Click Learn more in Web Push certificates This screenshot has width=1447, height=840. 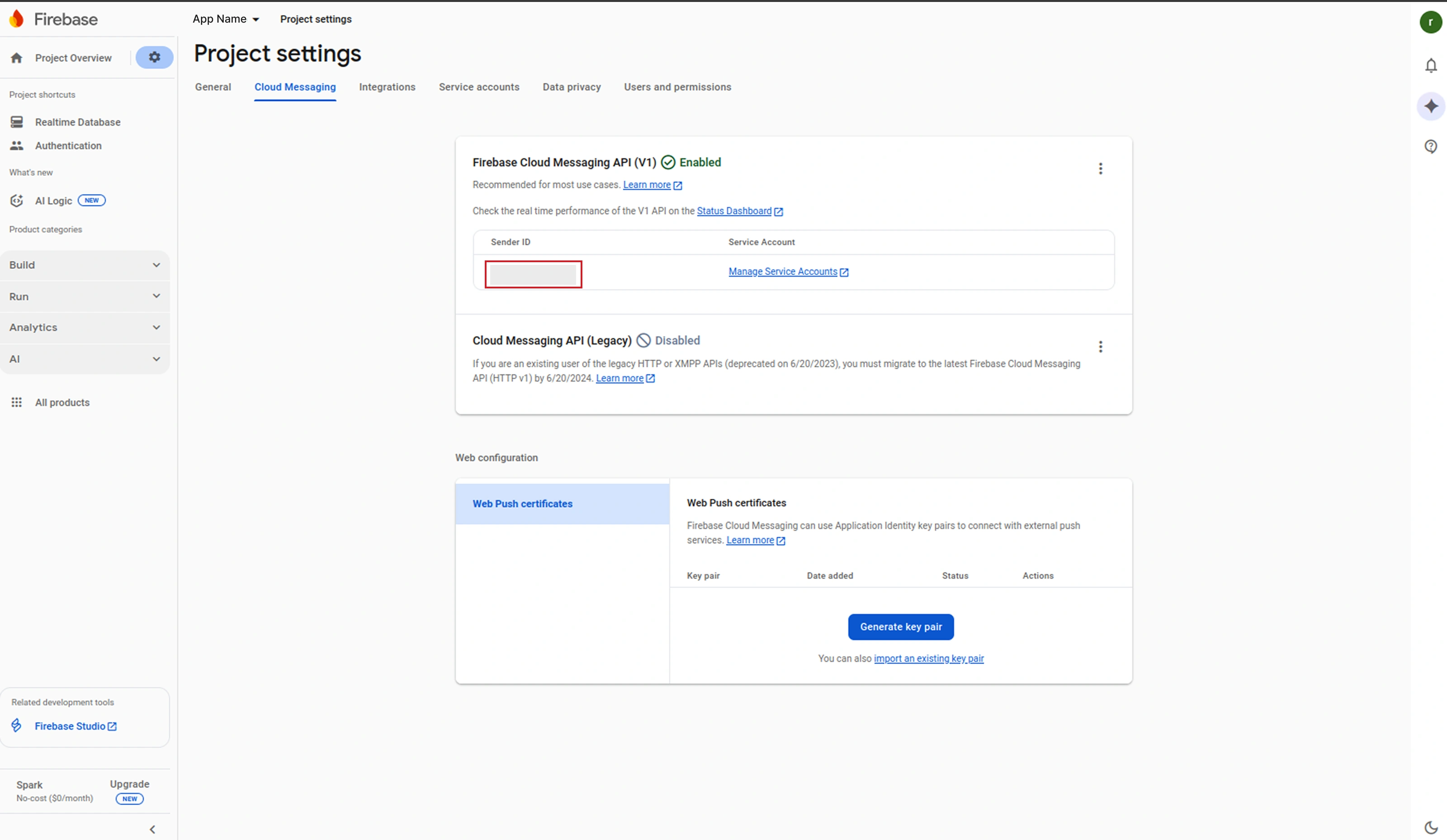click(x=756, y=540)
